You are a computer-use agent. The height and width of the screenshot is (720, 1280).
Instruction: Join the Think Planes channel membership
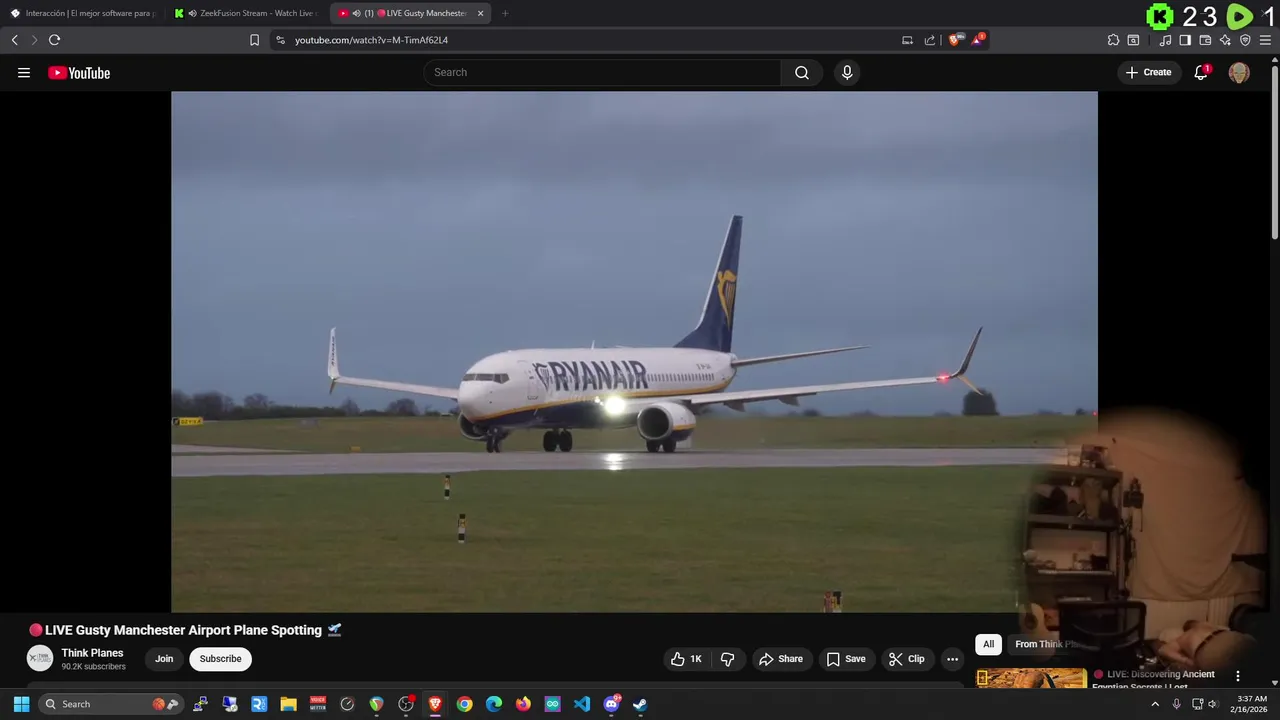tap(164, 659)
